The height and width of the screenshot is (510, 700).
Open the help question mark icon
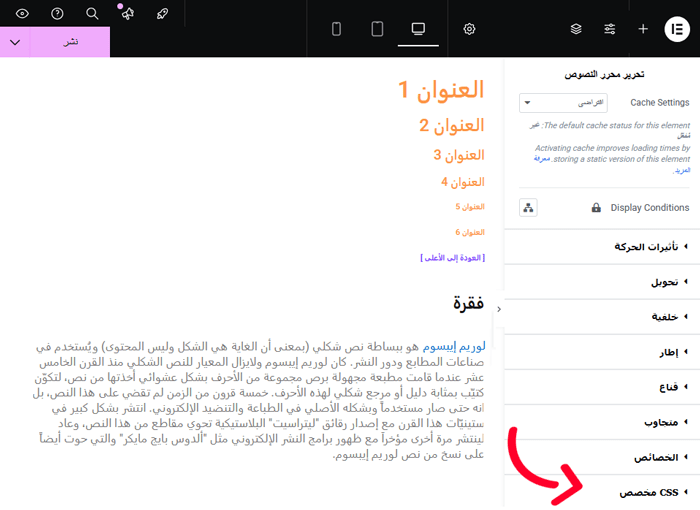point(57,14)
